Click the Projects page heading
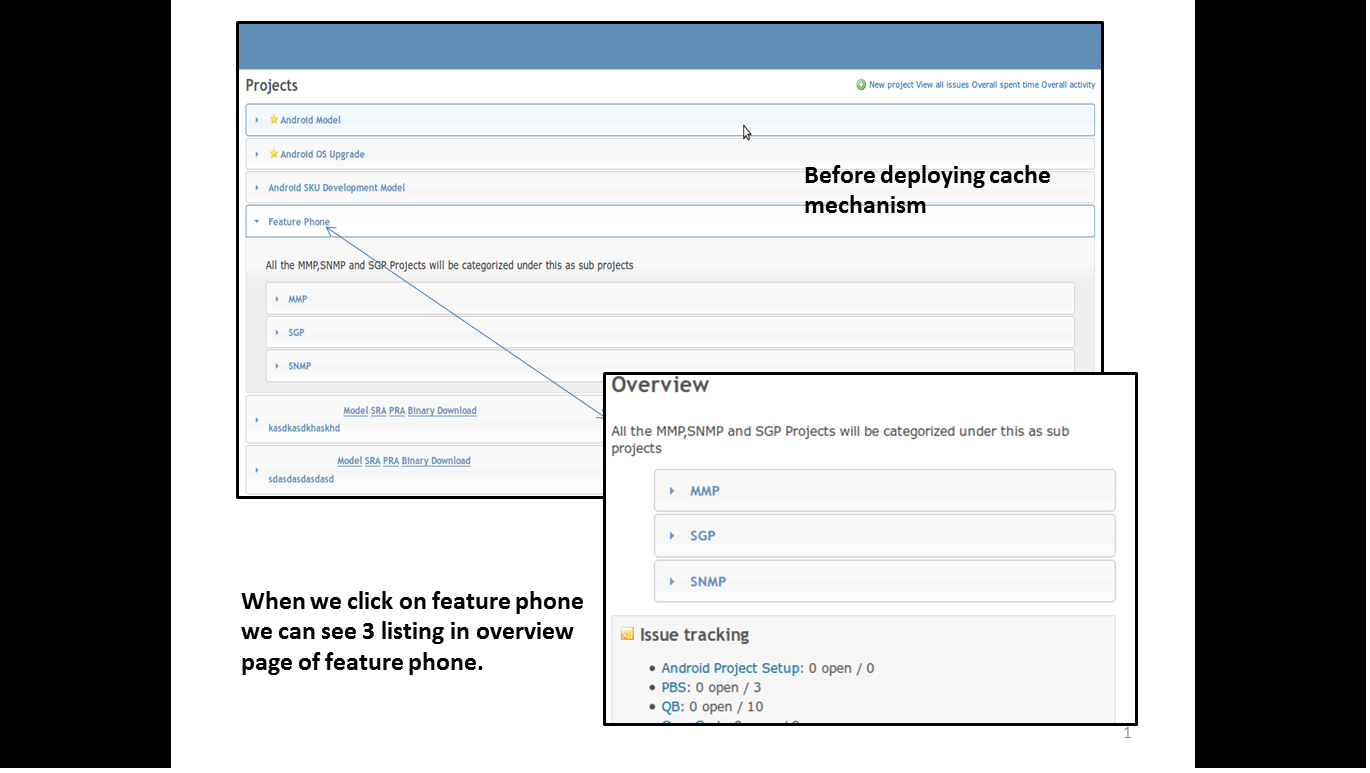Image resolution: width=1370 pixels, height=773 pixels. coord(272,86)
